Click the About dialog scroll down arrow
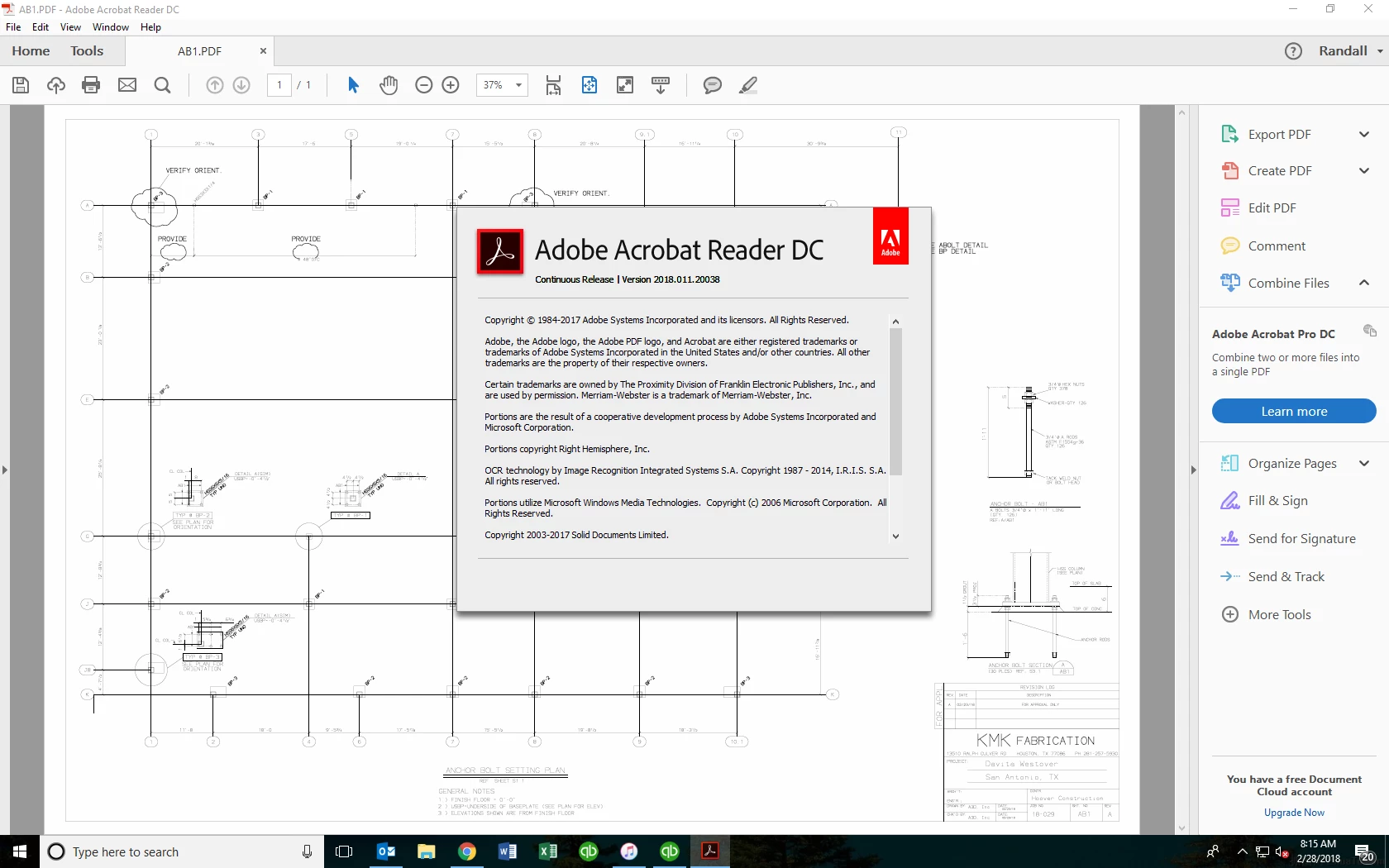The image size is (1389, 868). (x=895, y=537)
